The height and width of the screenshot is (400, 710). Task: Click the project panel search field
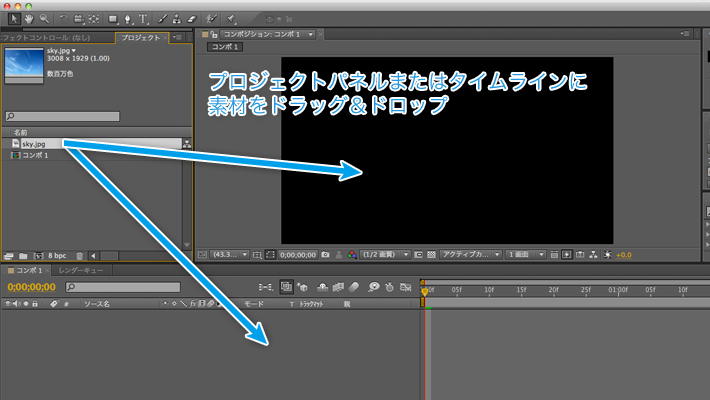95,117
